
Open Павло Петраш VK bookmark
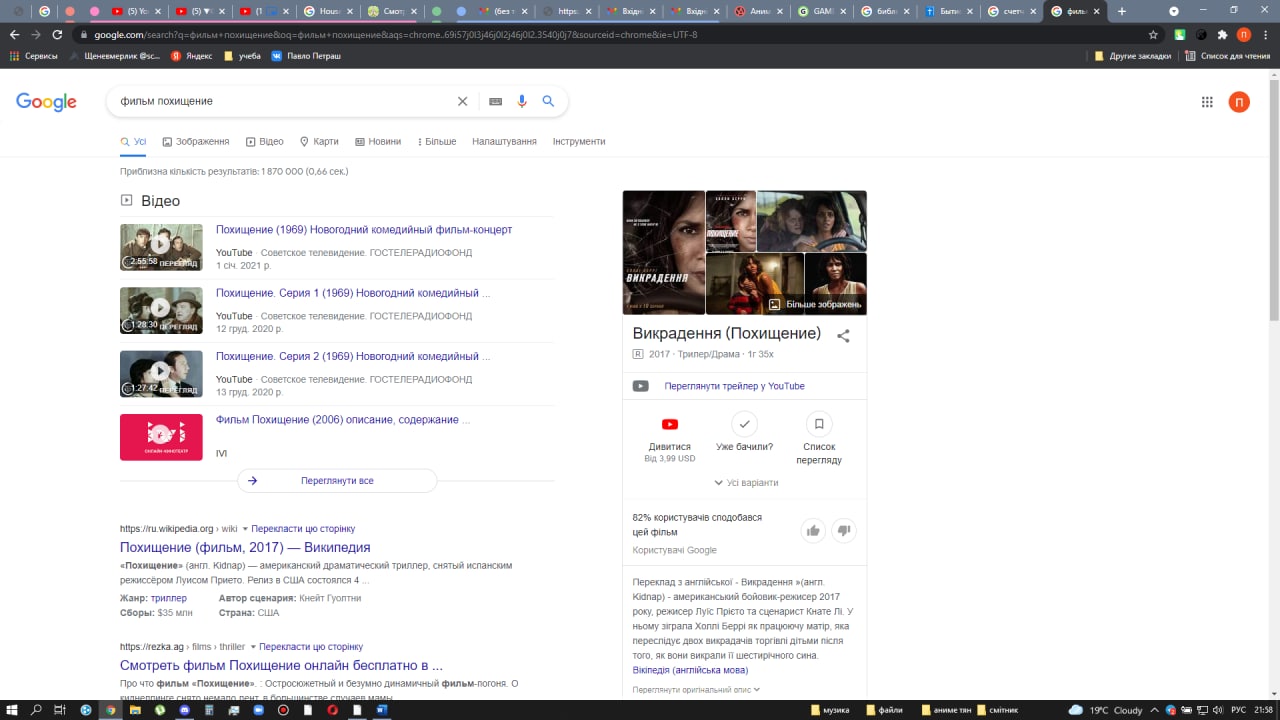point(306,56)
